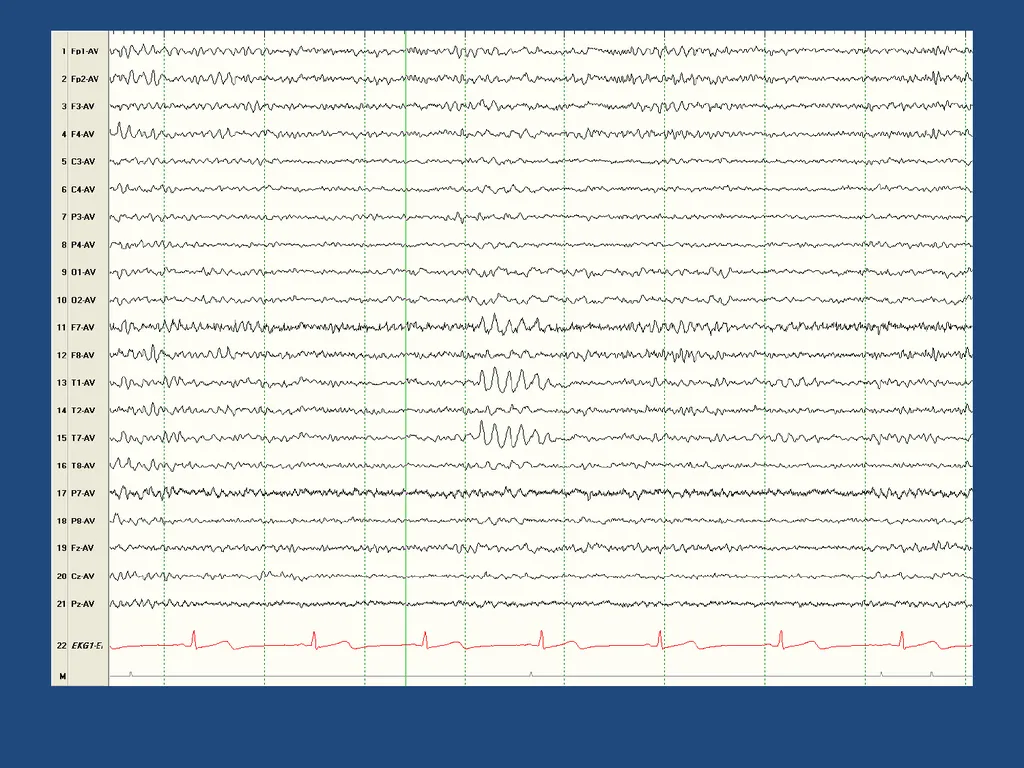Select channel label 8 P4-AV
Viewport: 1024px width, 768px height.
[x=78, y=245]
